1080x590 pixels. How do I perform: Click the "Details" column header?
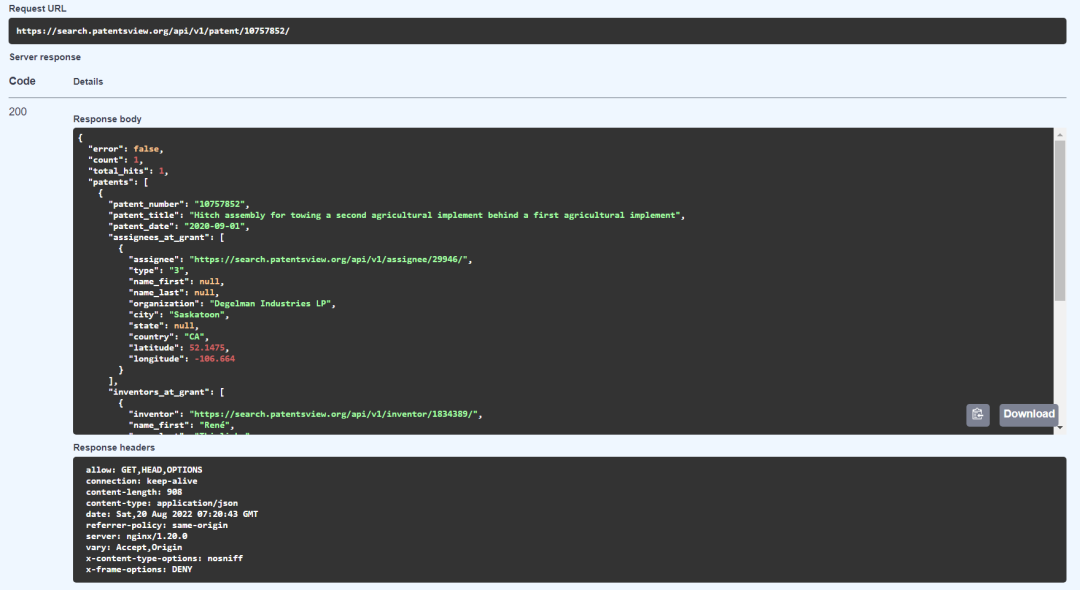88,81
